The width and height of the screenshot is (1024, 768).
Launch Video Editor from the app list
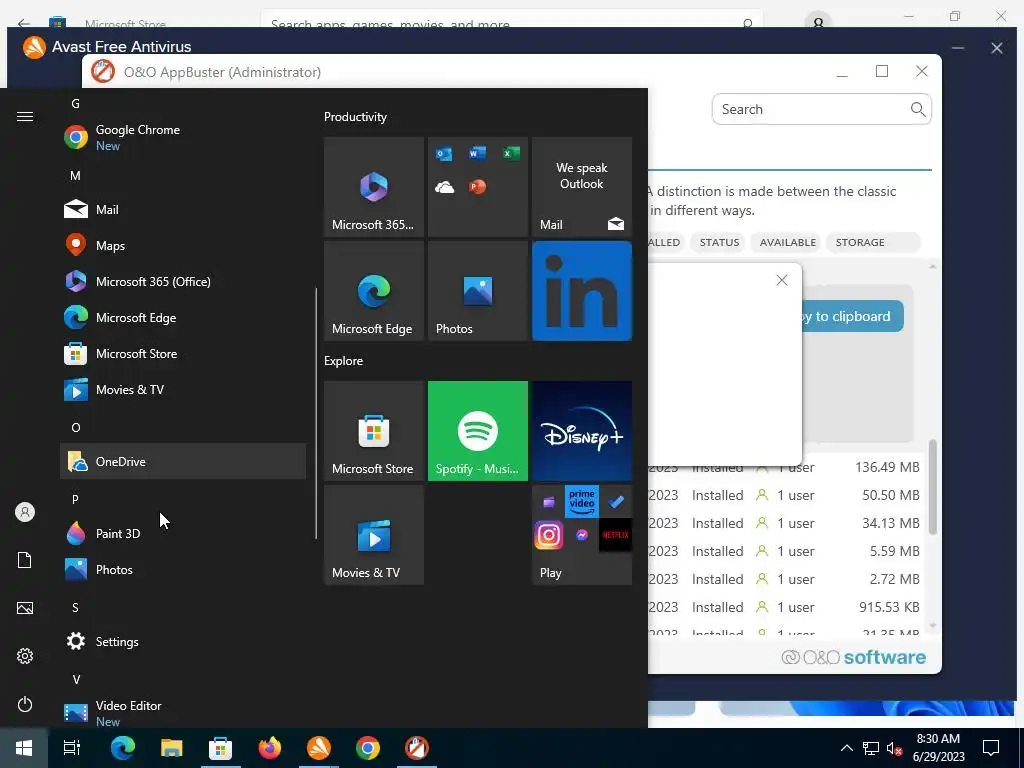click(x=183, y=712)
